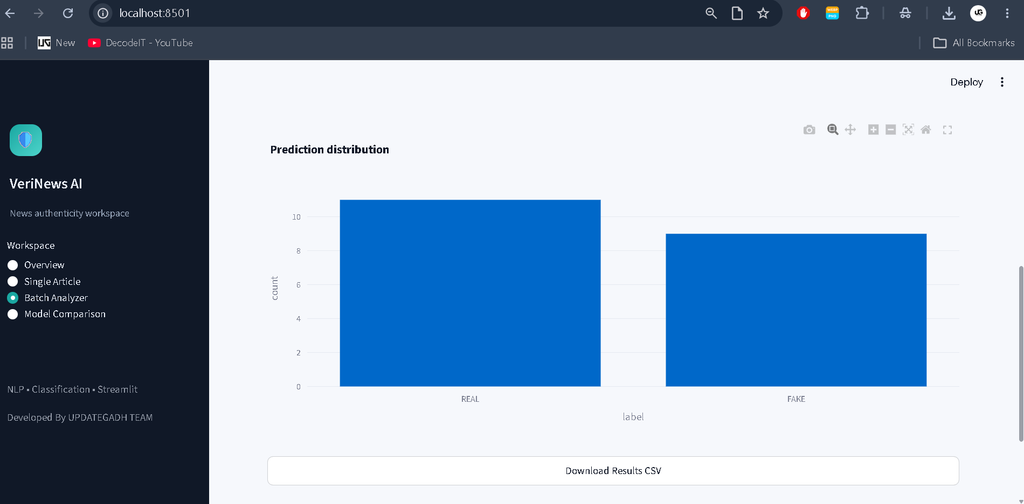This screenshot has width=1024, height=504.
Task: Click the FAKE bar in the chart
Action: click(796, 310)
